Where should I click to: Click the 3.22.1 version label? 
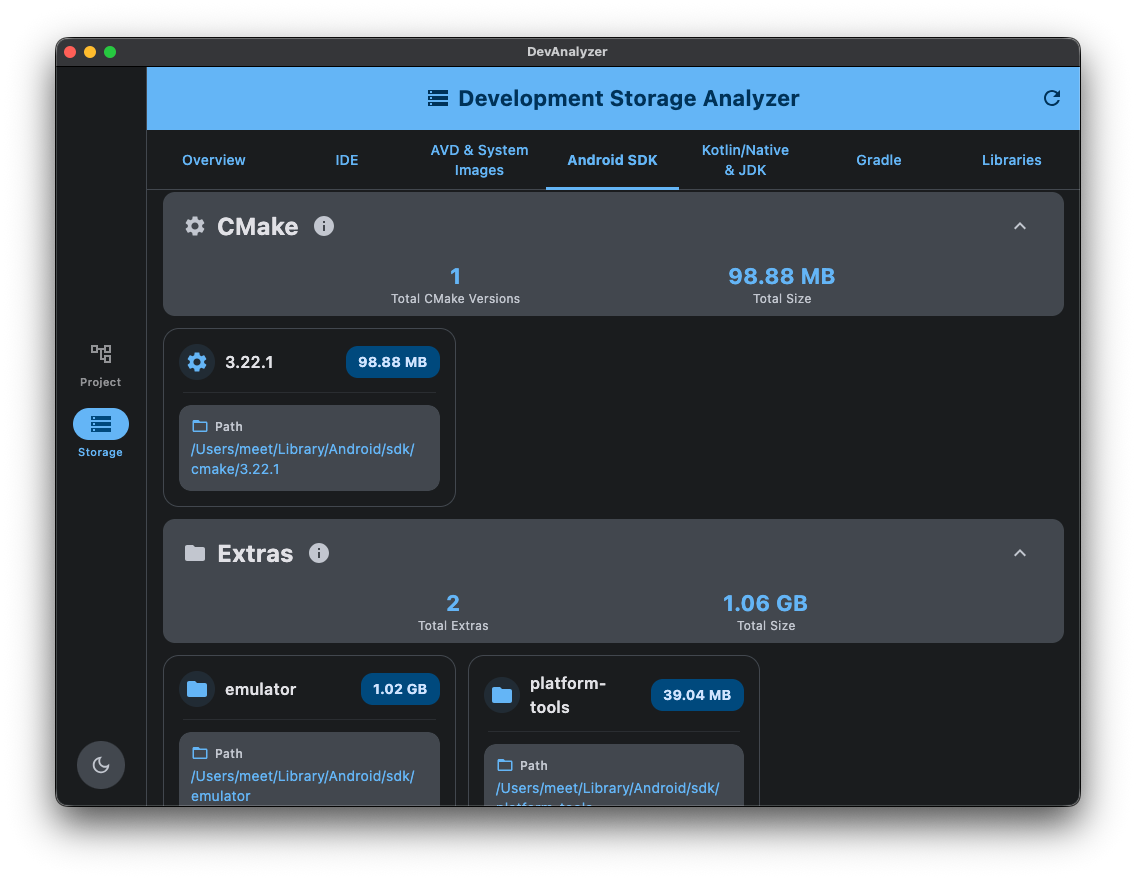tap(249, 361)
